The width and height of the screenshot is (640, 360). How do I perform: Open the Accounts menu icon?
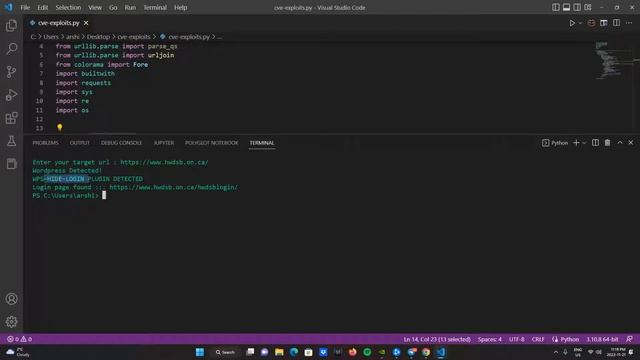(x=11, y=299)
